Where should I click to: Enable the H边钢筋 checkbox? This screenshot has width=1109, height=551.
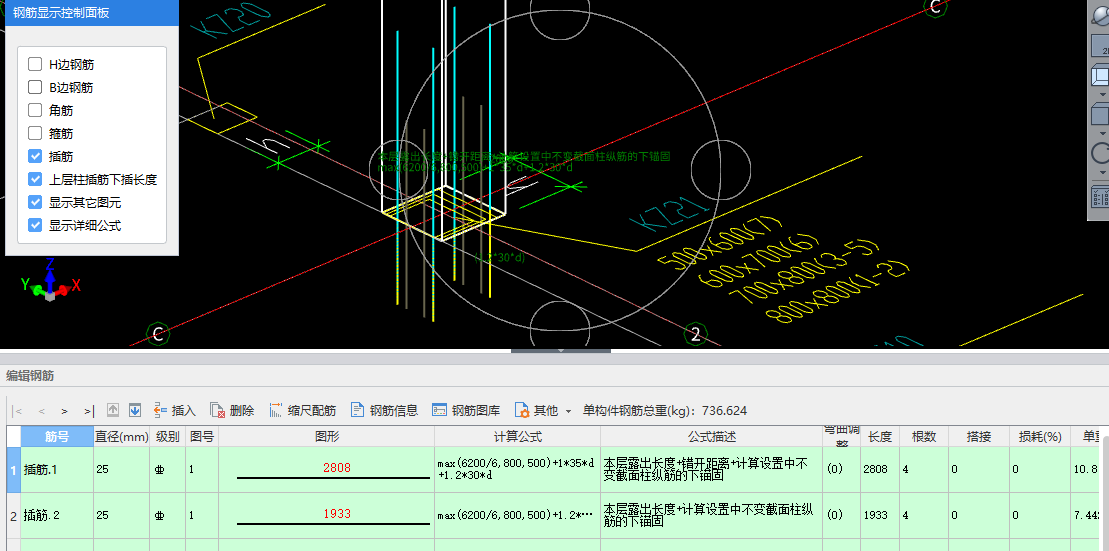tap(35, 64)
